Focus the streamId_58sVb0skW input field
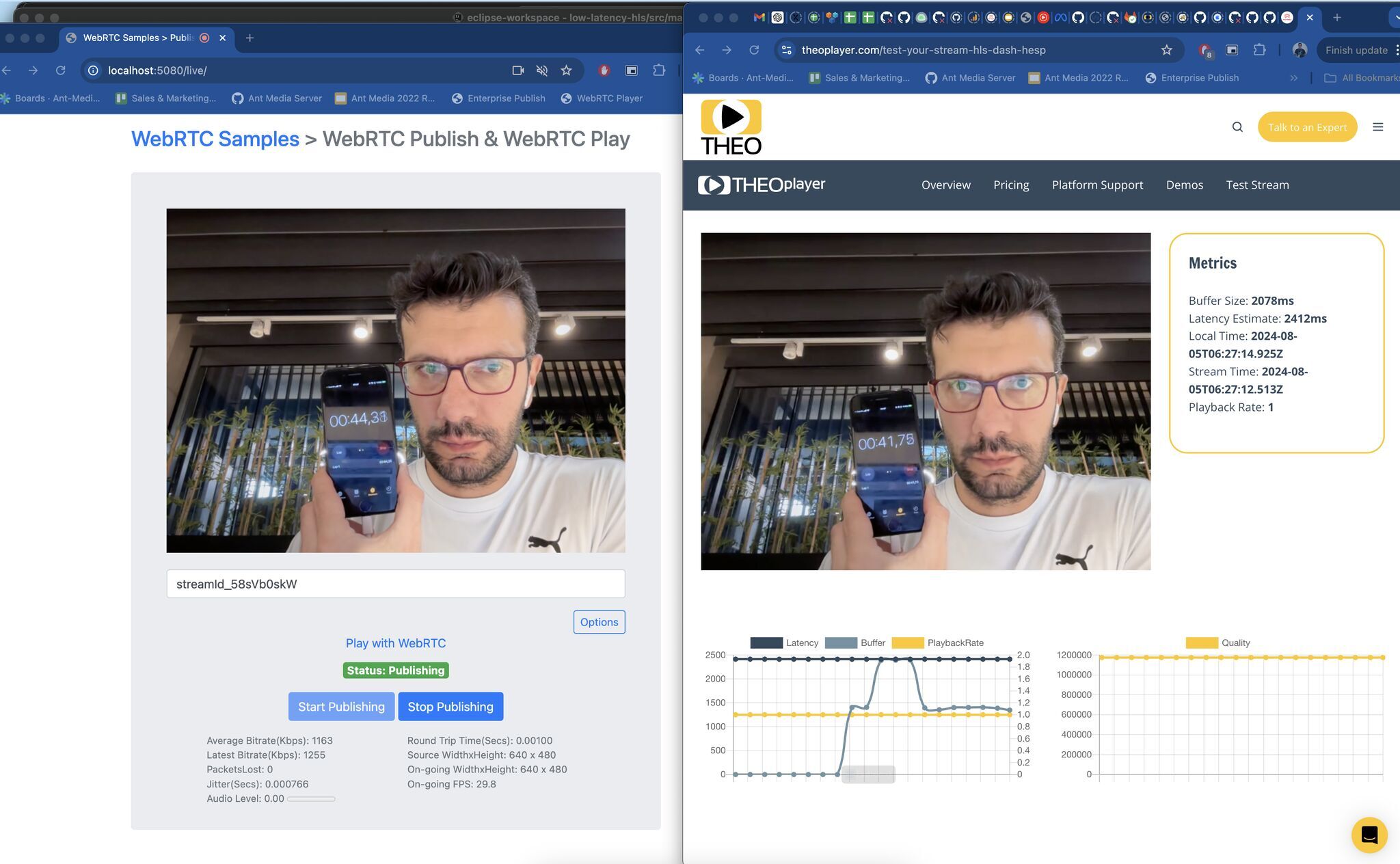Image resolution: width=1400 pixels, height=864 pixels. click(x=396, y=584)
